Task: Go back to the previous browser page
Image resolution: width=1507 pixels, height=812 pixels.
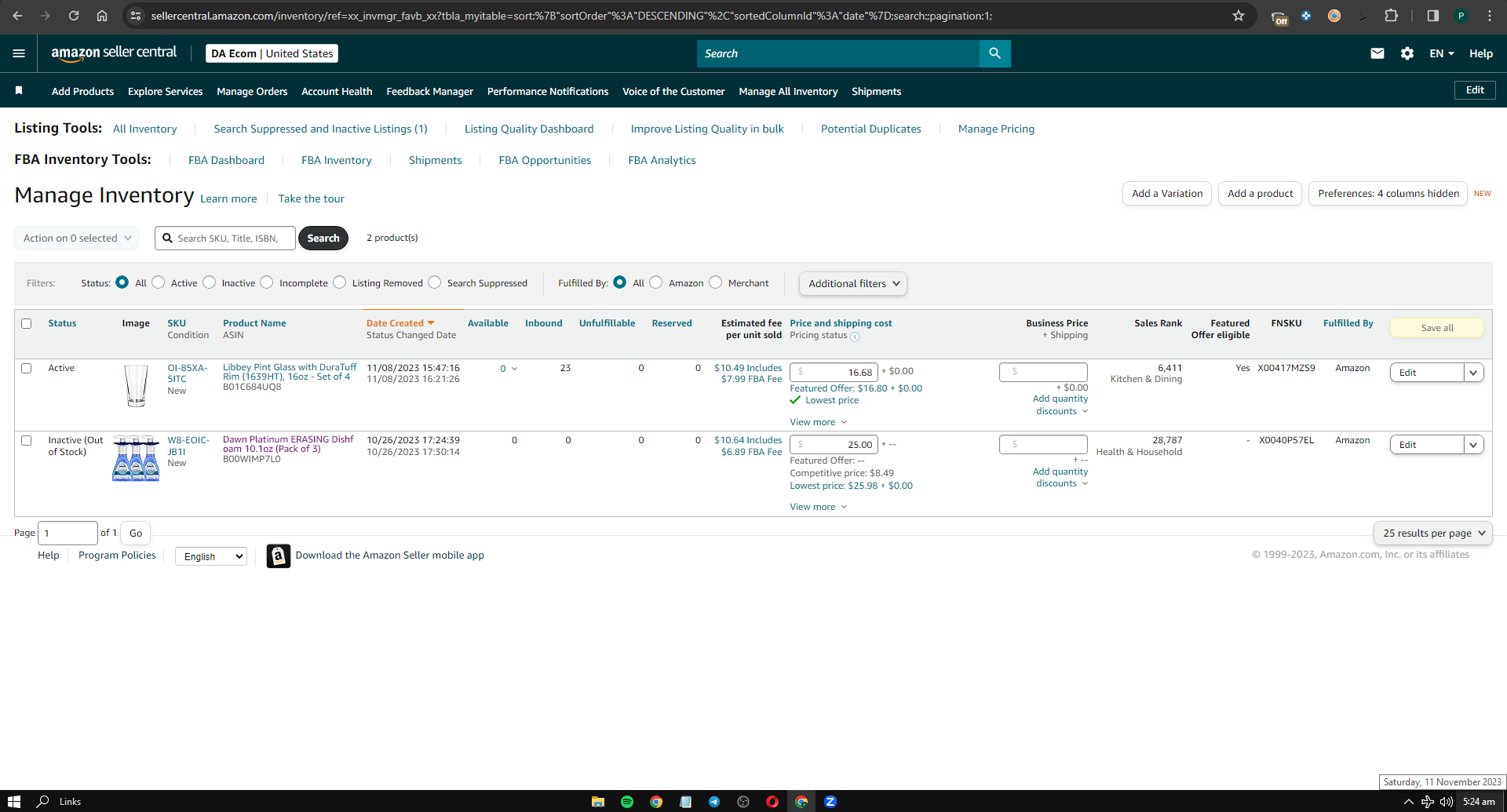Action: click(17, 16)
